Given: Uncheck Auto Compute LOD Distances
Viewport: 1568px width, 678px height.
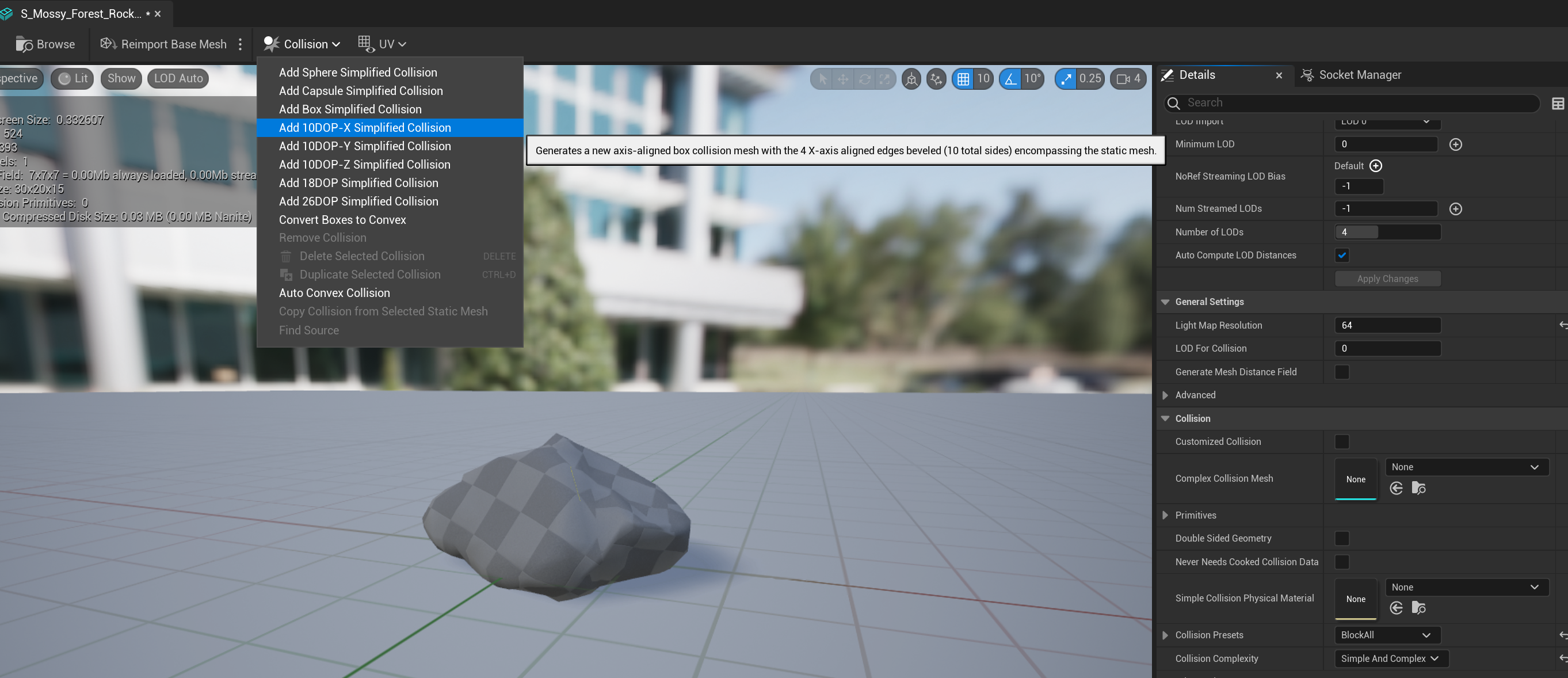Looking at the screenshot, I should click(x=1341, y=255).
